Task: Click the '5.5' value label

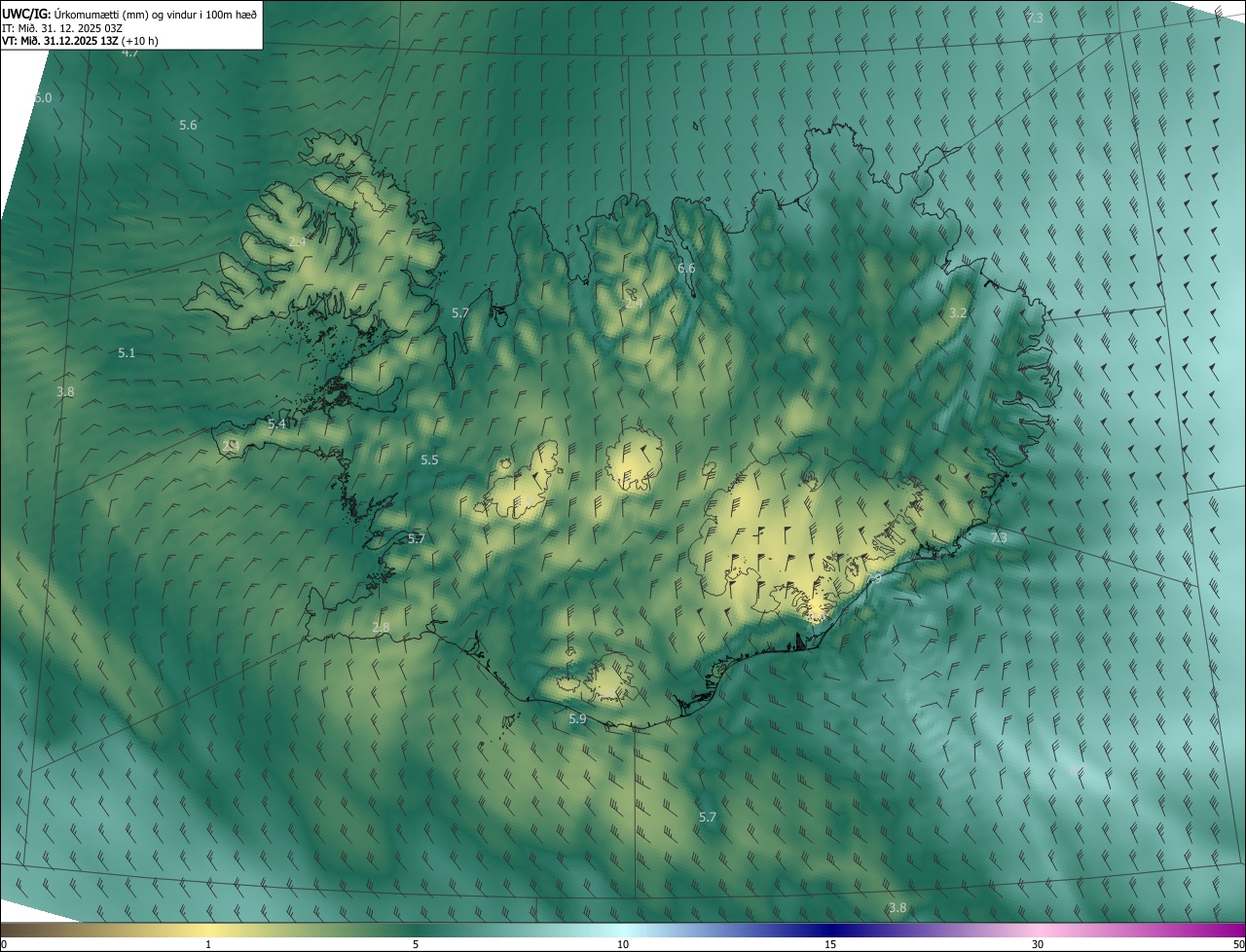Action: click(429, 459)
